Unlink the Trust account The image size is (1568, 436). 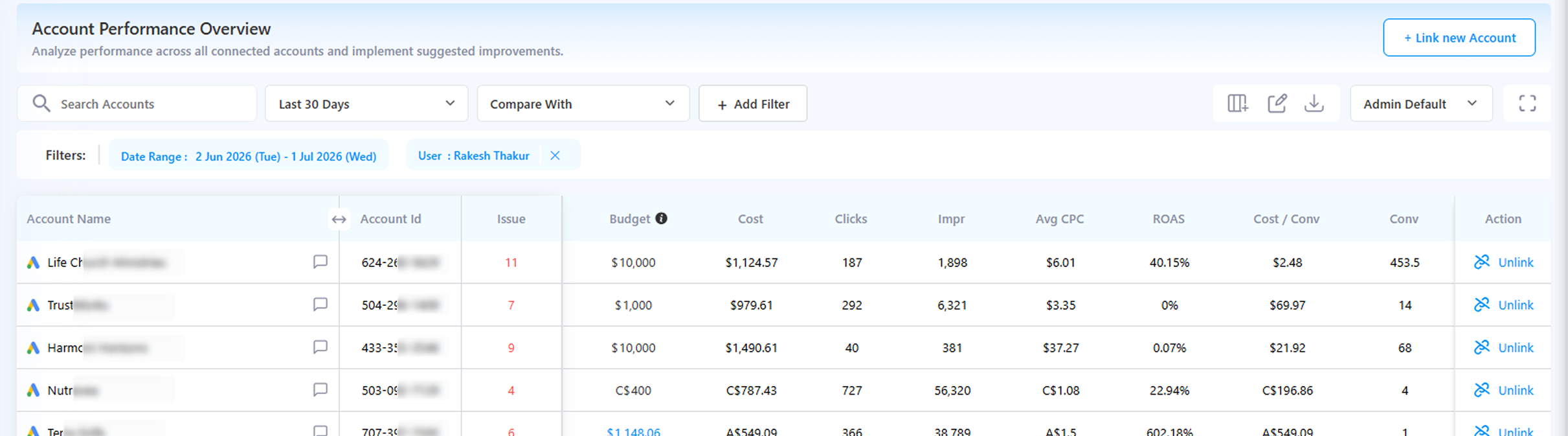click(1516, 305)
